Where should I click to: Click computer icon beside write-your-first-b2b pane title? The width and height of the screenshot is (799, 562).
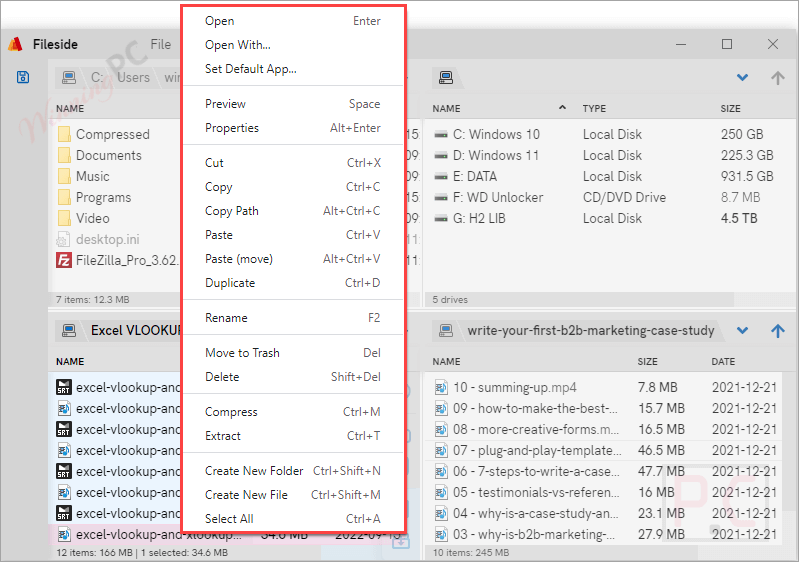[446, 331]
